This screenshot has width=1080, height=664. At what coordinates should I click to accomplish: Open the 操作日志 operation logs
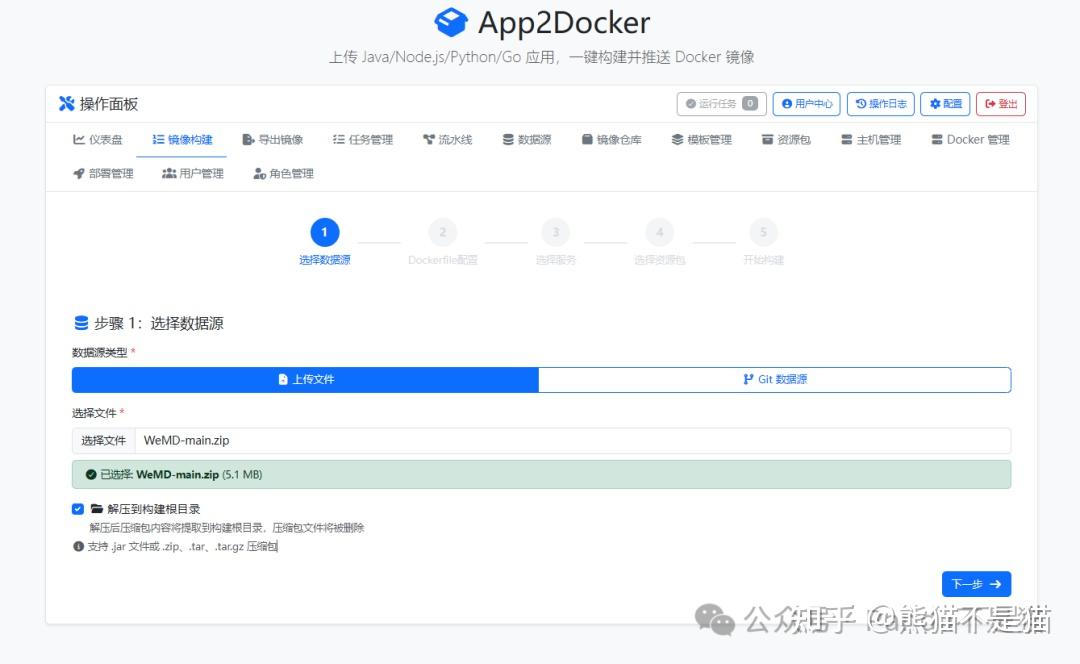coord(879,103)
